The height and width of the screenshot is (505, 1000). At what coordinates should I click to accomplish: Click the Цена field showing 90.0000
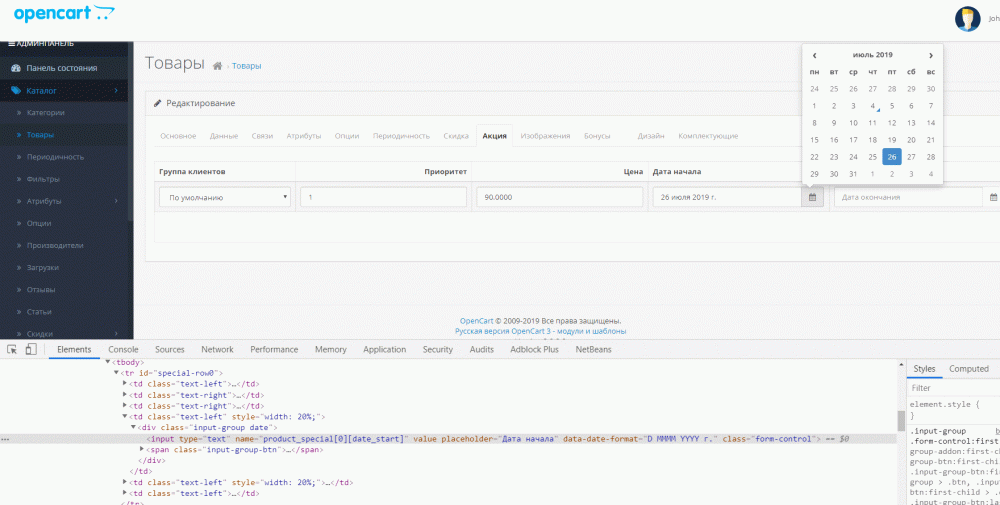[559, 198]
